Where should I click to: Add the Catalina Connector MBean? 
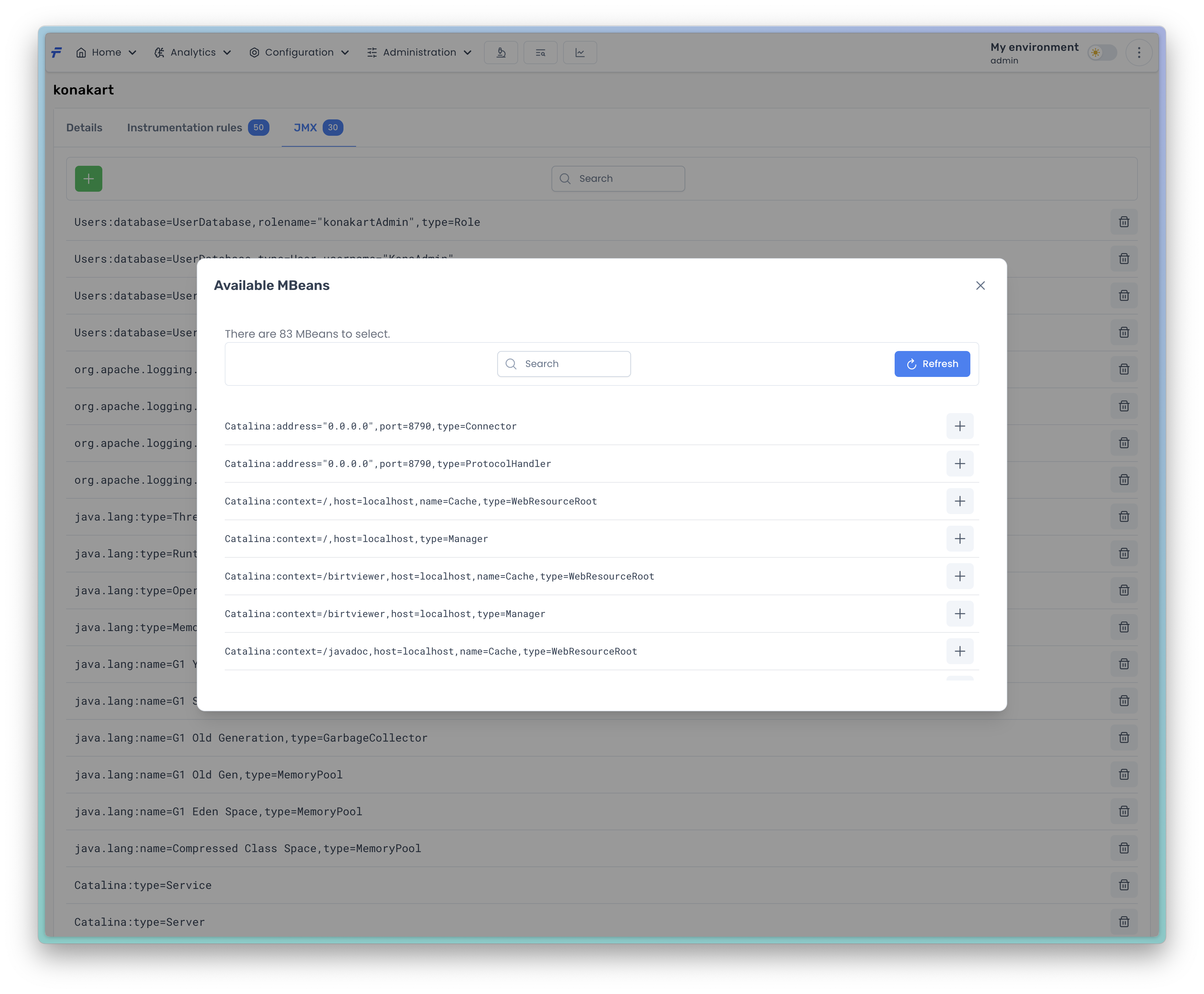959,426
